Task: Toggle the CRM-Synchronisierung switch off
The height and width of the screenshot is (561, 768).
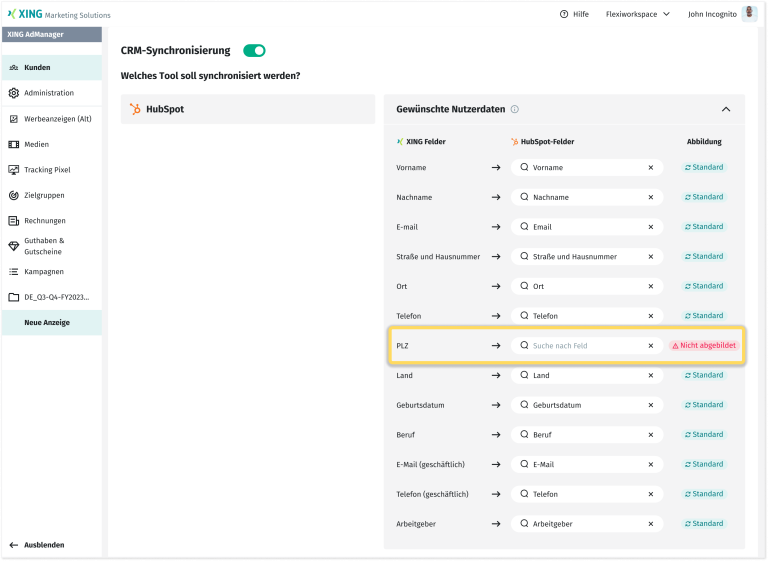Action: pyautogui.click(x=254, y=50)
